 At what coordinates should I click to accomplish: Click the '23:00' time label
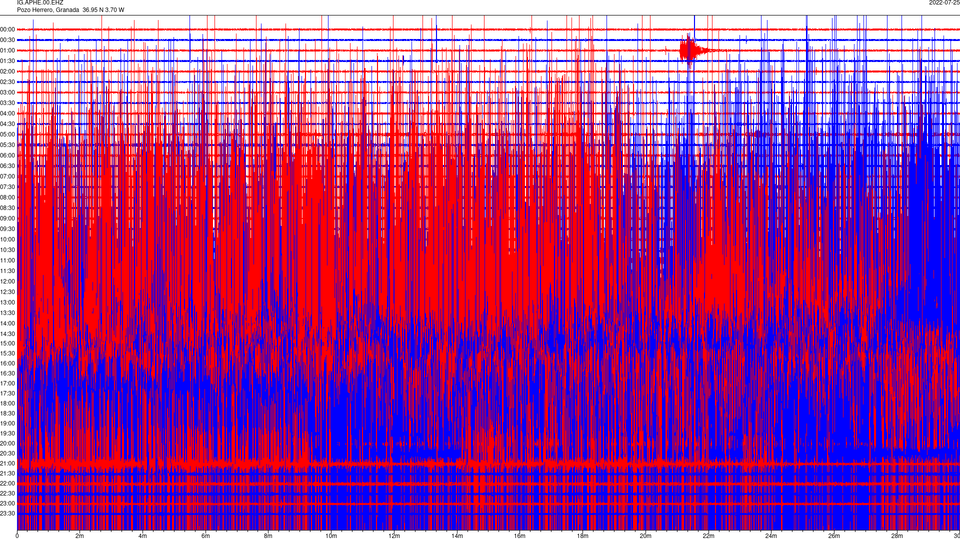click(7, 503)
